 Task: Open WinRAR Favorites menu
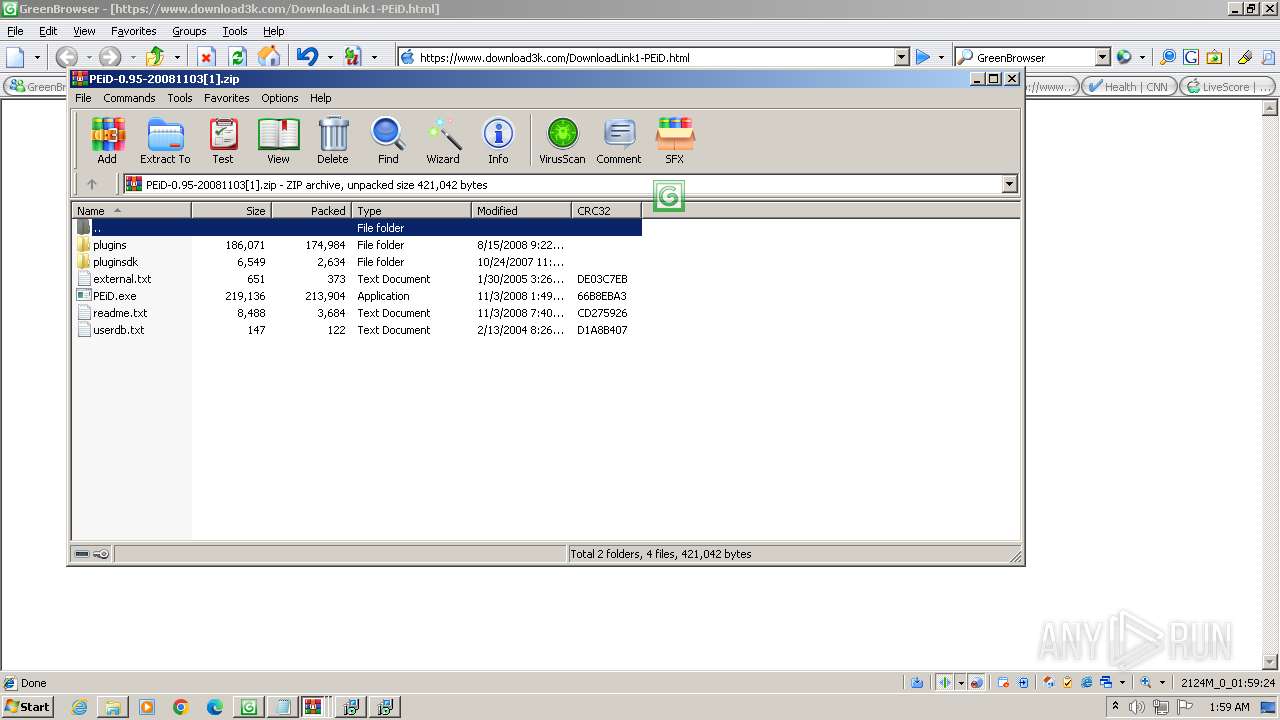(227, 98)
